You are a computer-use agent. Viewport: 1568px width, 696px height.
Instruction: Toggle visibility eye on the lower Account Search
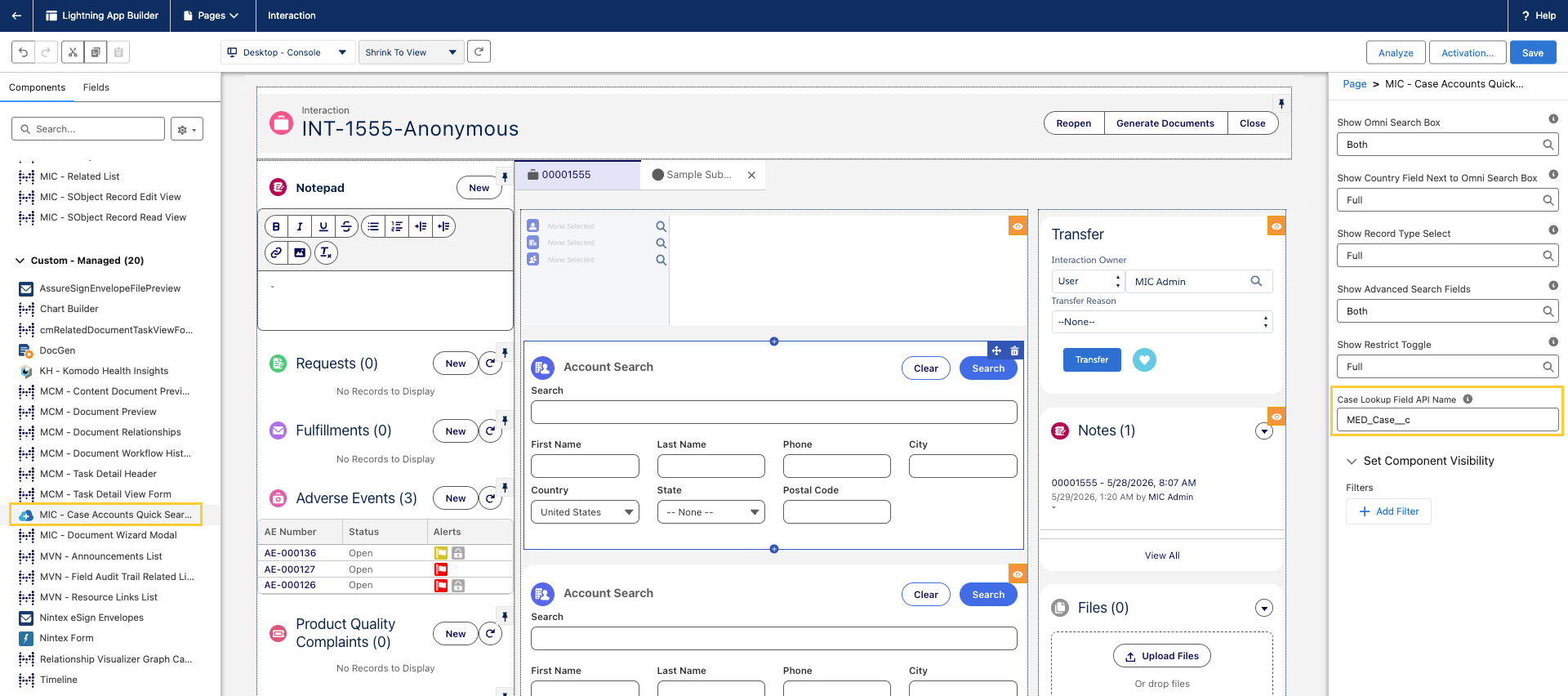coord(1018,574)
